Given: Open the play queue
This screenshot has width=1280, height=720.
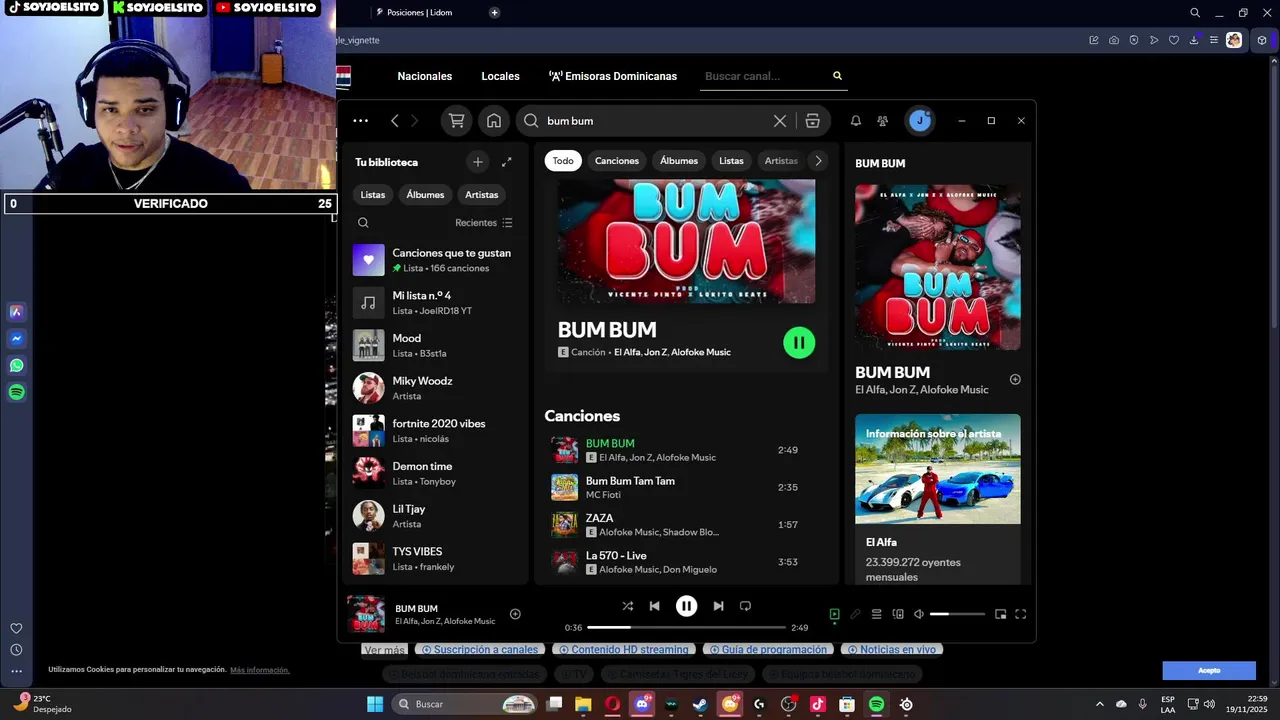Looking at the screenshot, I should pos(876,614).
